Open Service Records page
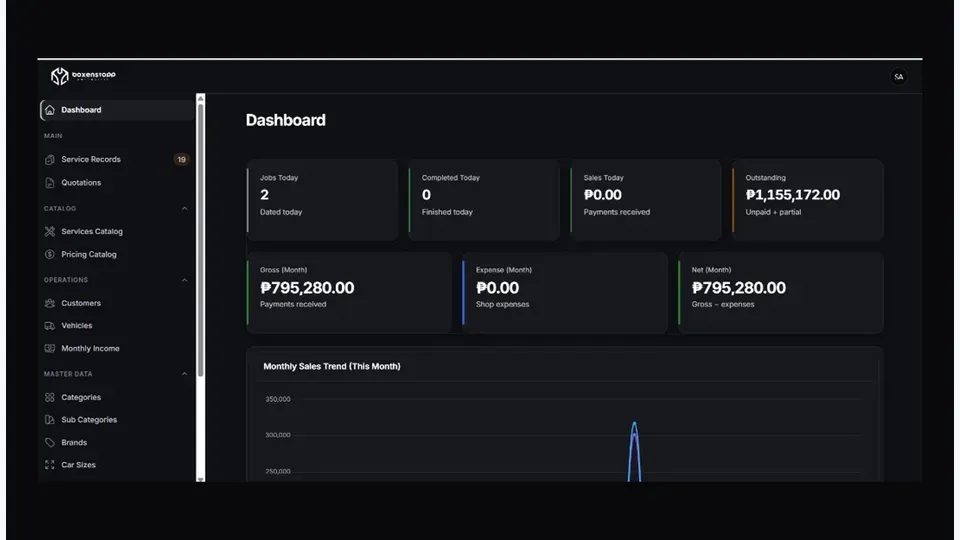The image size is (960, 540). [x=117, y=159]
